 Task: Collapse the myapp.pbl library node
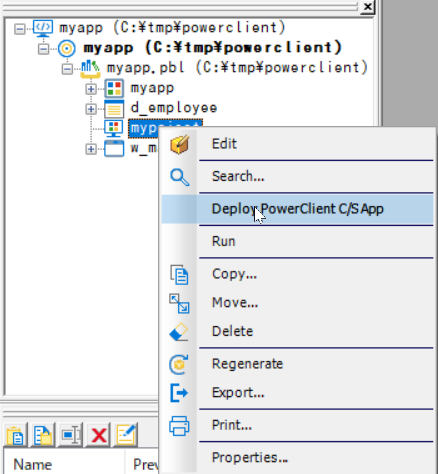click(67, 69)
